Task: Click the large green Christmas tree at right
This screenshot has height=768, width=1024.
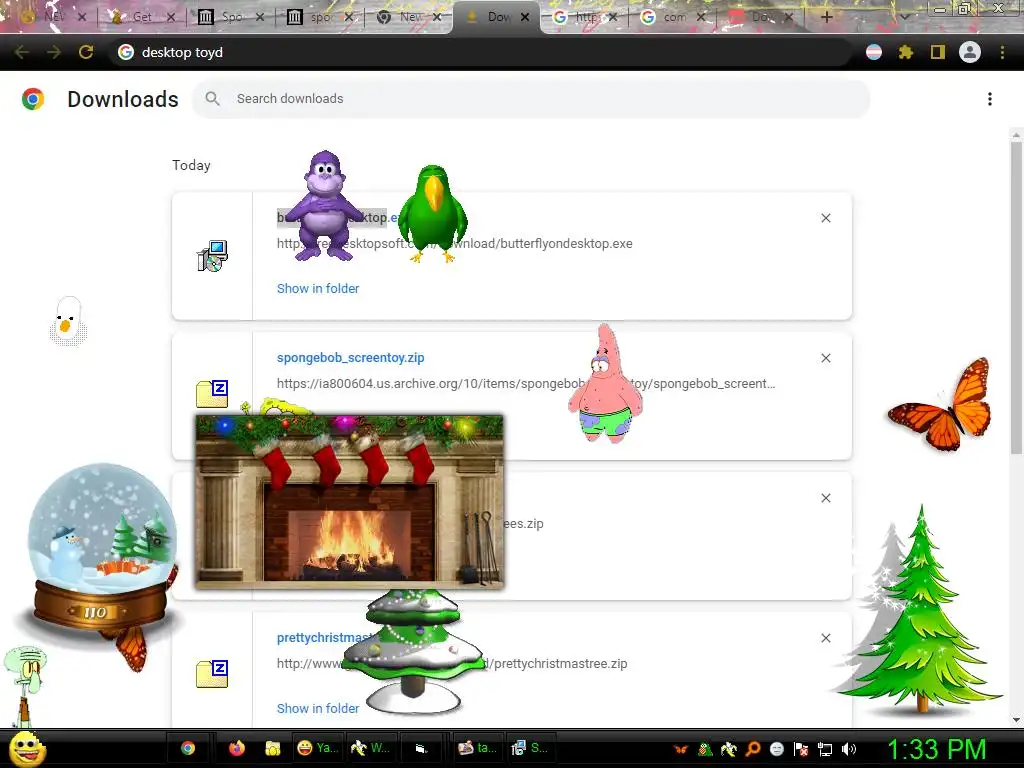Action: point(921,609)
